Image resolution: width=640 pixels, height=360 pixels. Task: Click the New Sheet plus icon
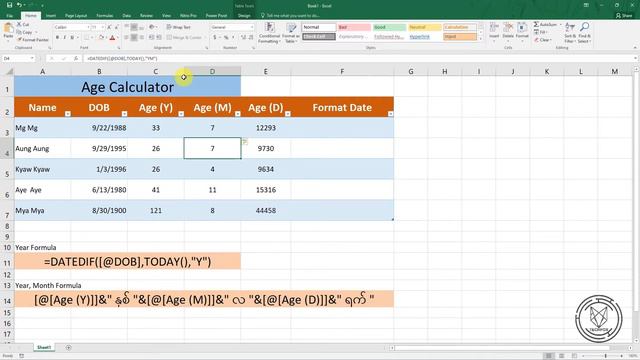click(x=69, y=348)
